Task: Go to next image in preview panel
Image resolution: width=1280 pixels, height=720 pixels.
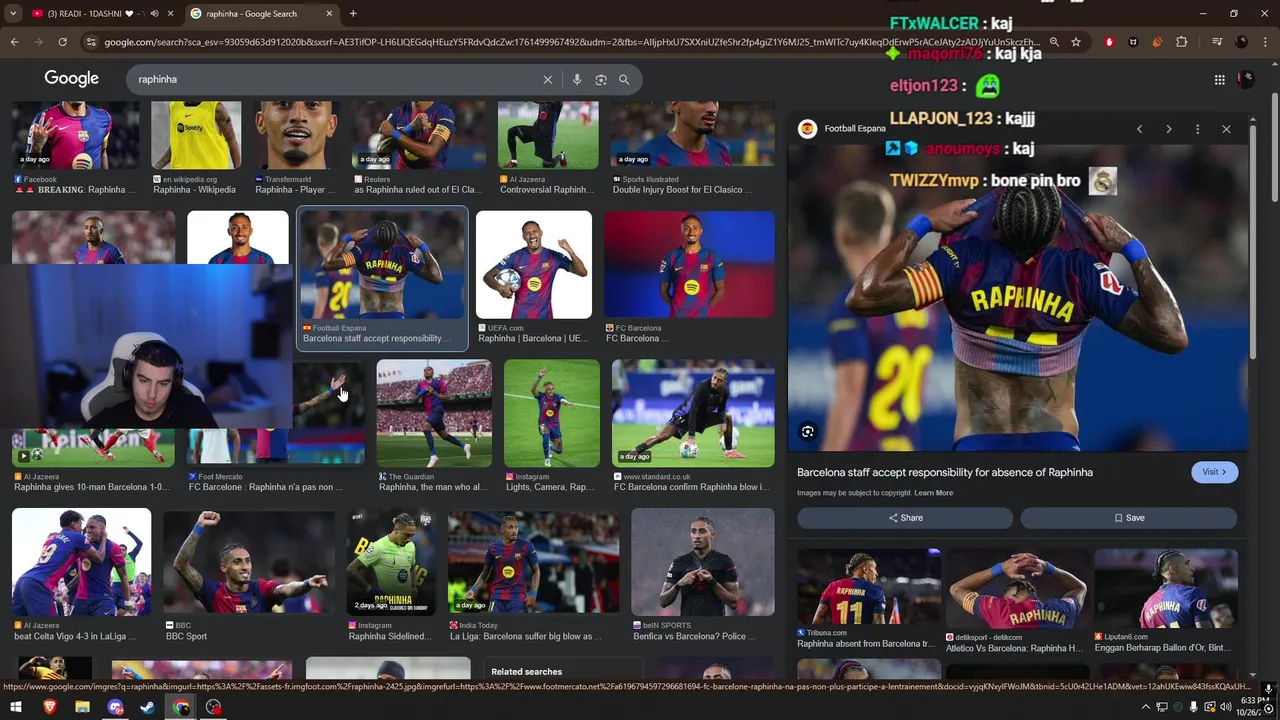Action: pyautogui.click(x=1168, y=129)
